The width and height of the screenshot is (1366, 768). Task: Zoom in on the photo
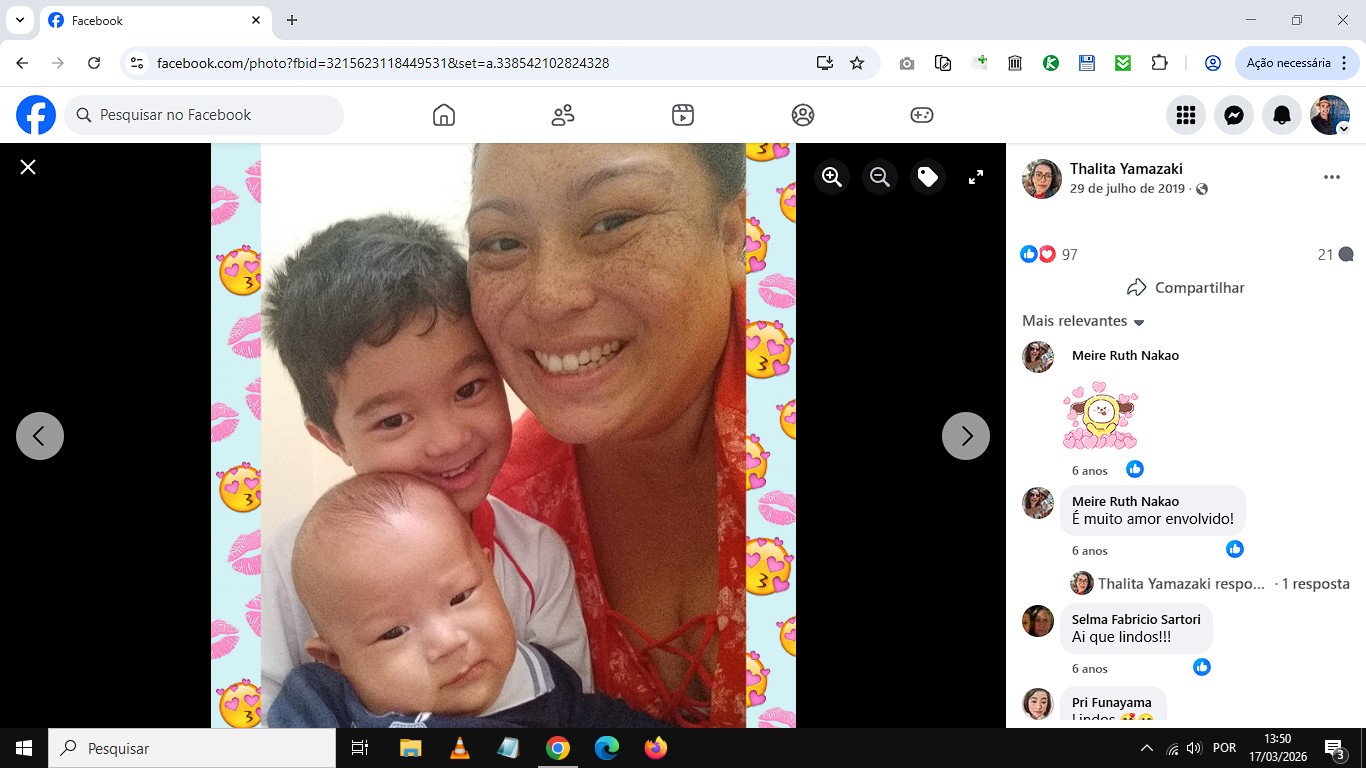832,177
